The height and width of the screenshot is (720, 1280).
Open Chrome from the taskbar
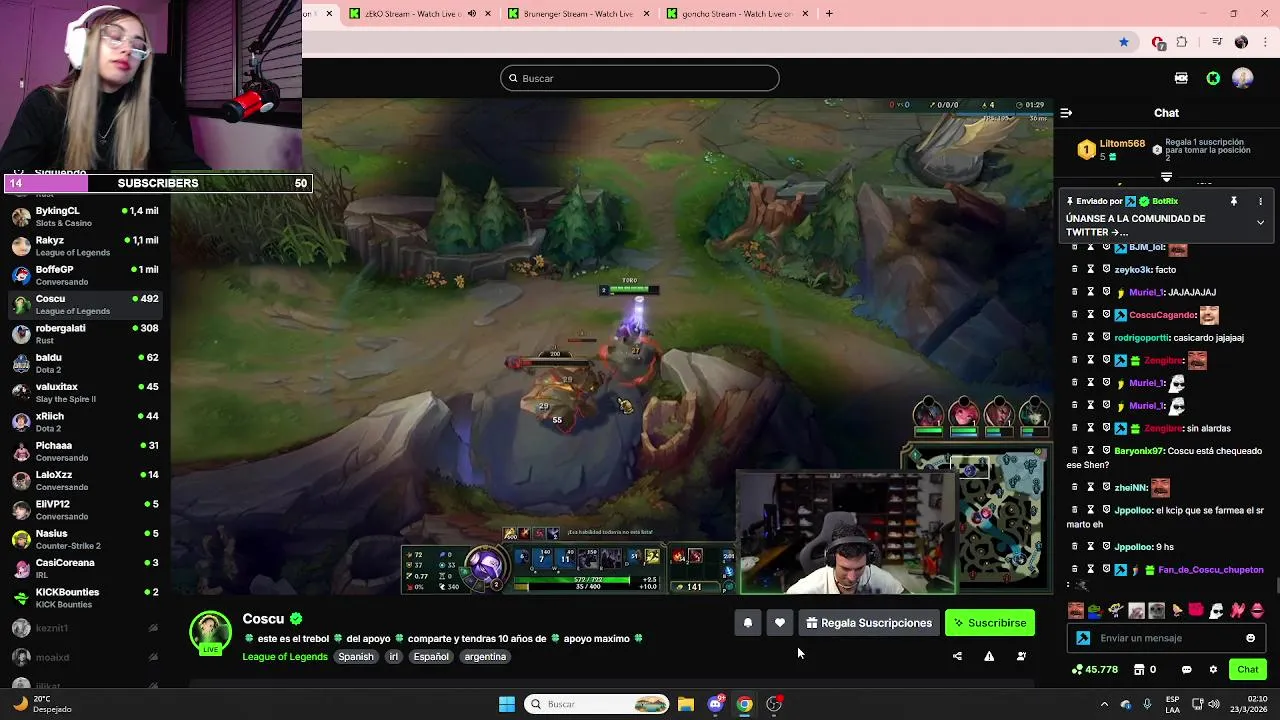[745, 704]
